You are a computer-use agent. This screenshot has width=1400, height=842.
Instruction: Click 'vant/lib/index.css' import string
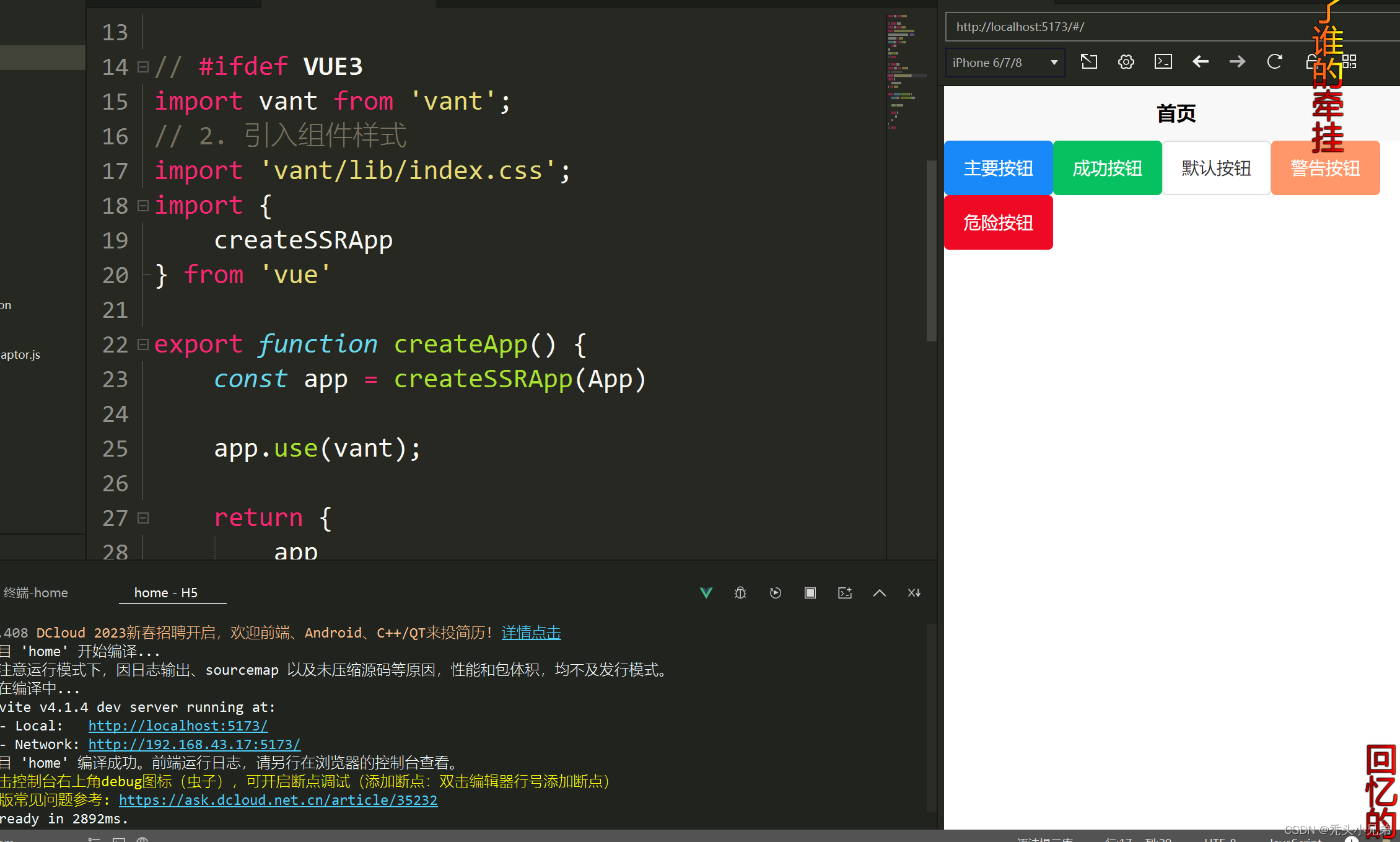tap(408, 171)
